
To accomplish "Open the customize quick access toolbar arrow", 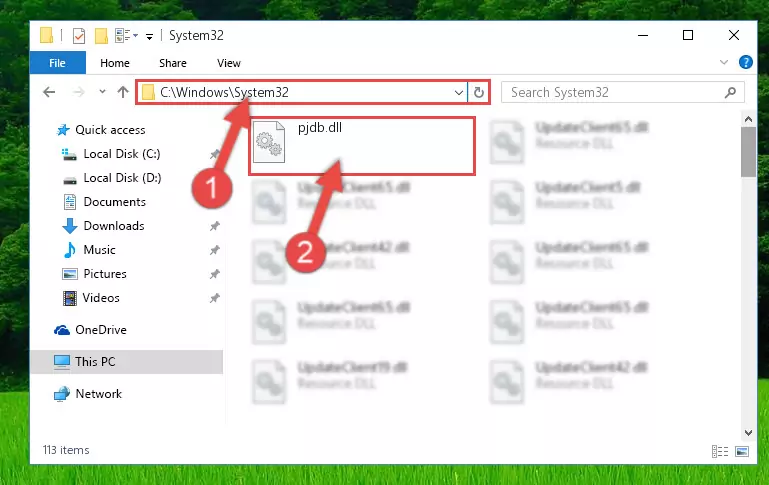I will (x=150, y=36).
